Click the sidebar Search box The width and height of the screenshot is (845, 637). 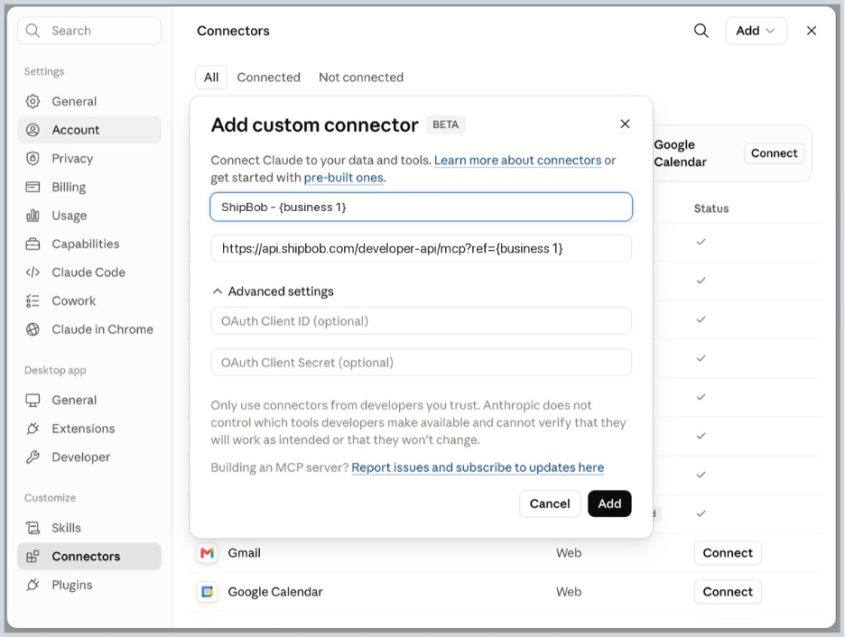click(89, 31)
